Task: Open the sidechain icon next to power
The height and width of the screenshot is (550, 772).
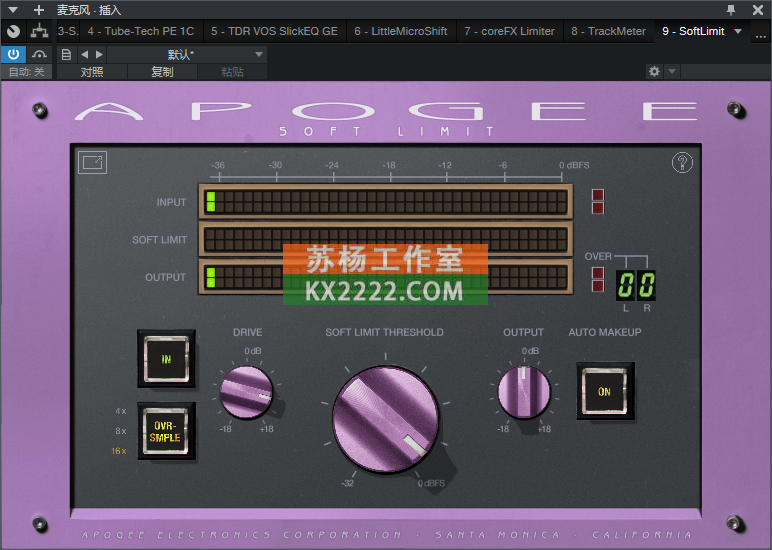Action: 39,54
